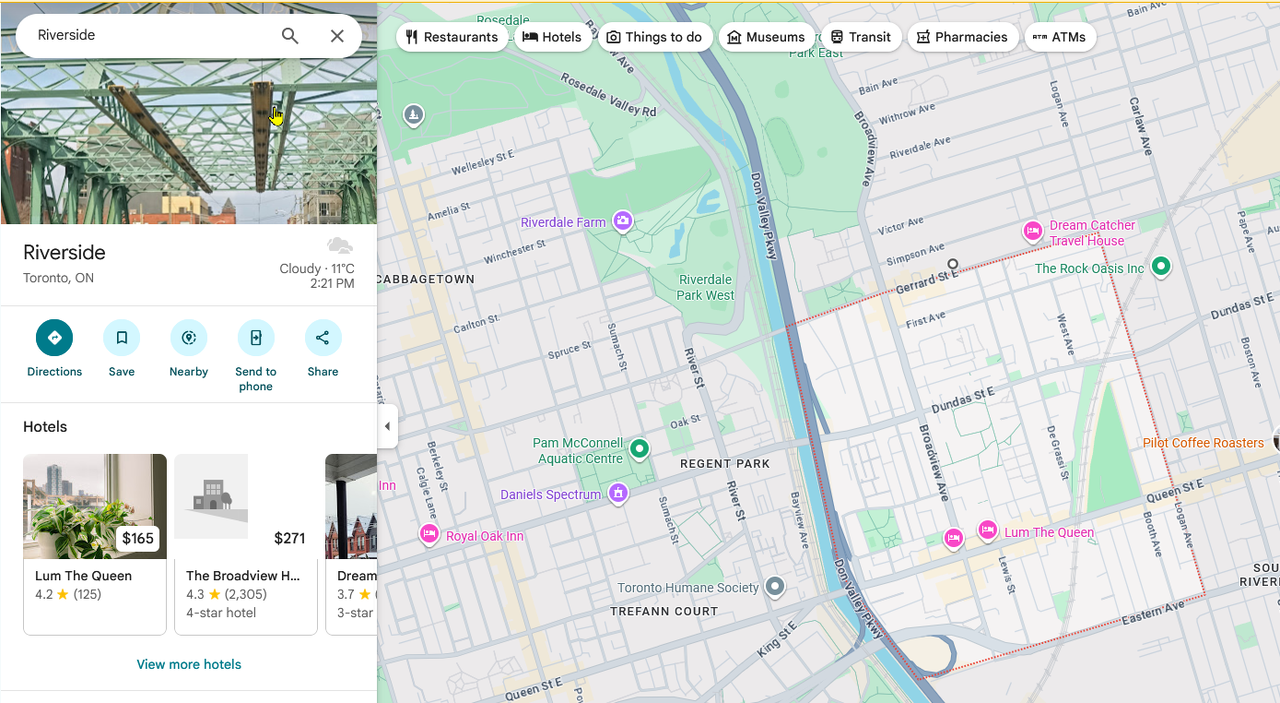Open Lum The Queen hotel card
The width and height of the screenshot is (1280, 703).
[x=95, y=543]
